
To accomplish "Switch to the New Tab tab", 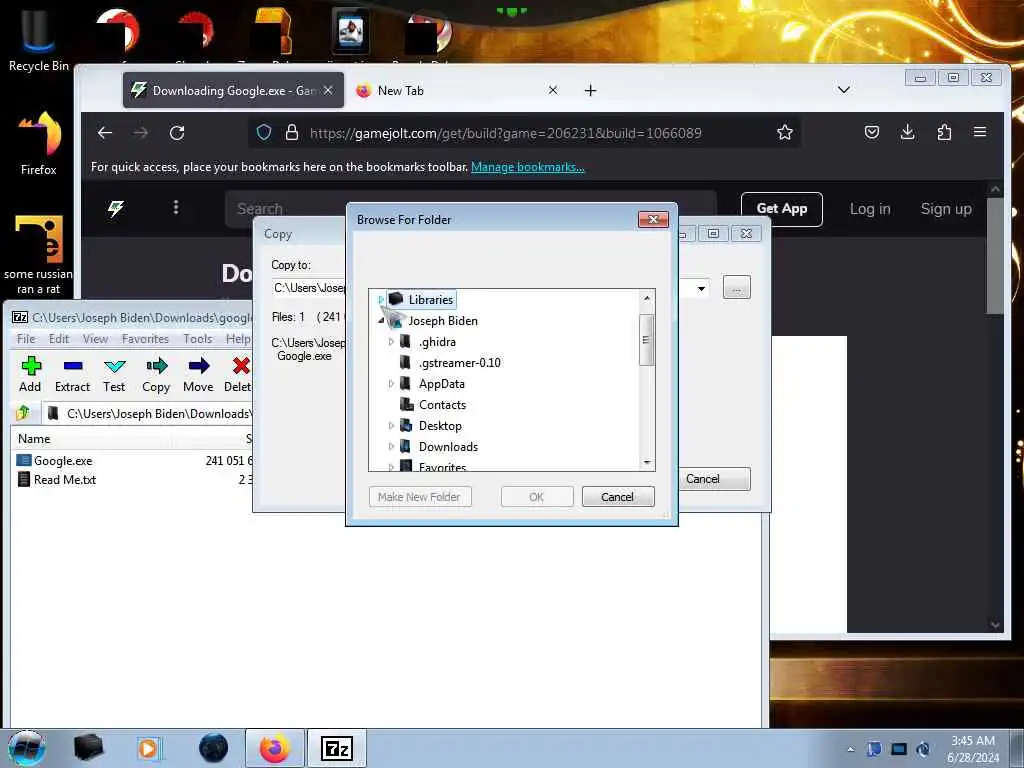I will (x=458, y=91).
